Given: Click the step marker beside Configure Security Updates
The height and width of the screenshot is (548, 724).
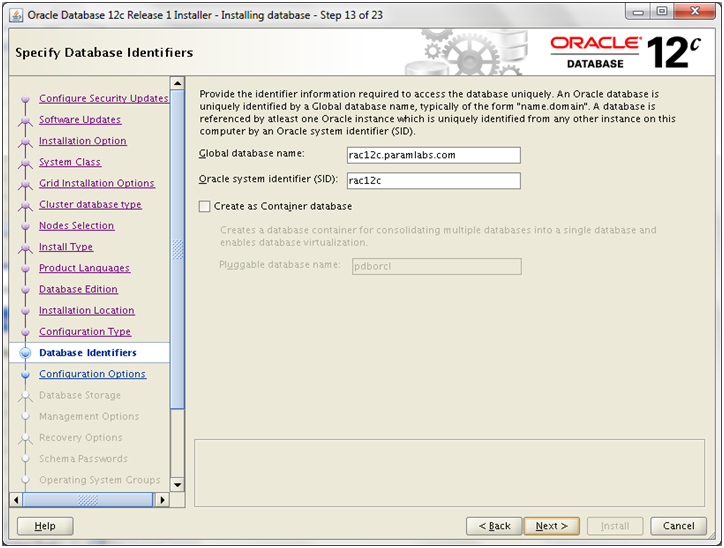Looking at the screenshot, I should [25, 99].
